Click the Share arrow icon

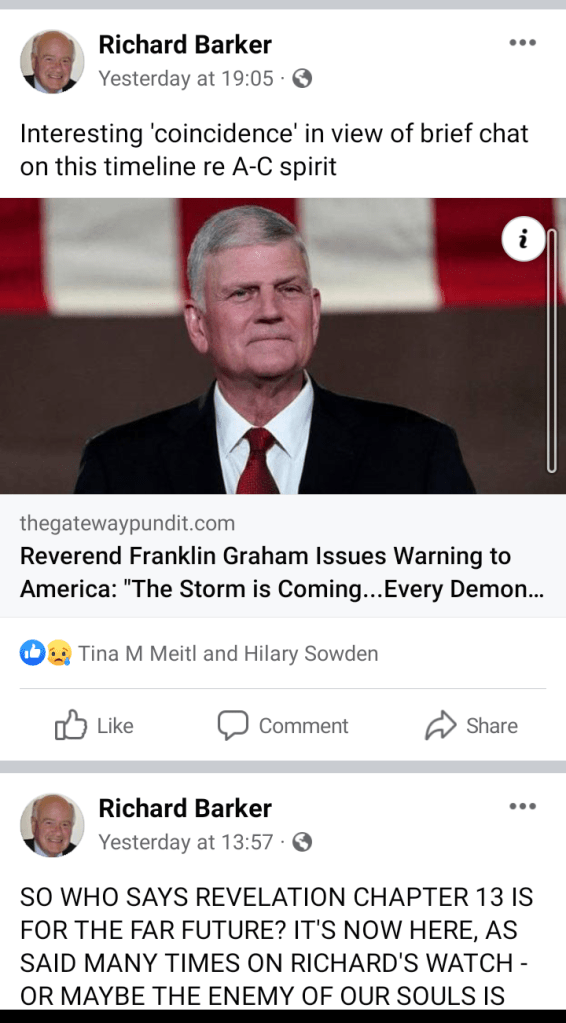point(441,725)
